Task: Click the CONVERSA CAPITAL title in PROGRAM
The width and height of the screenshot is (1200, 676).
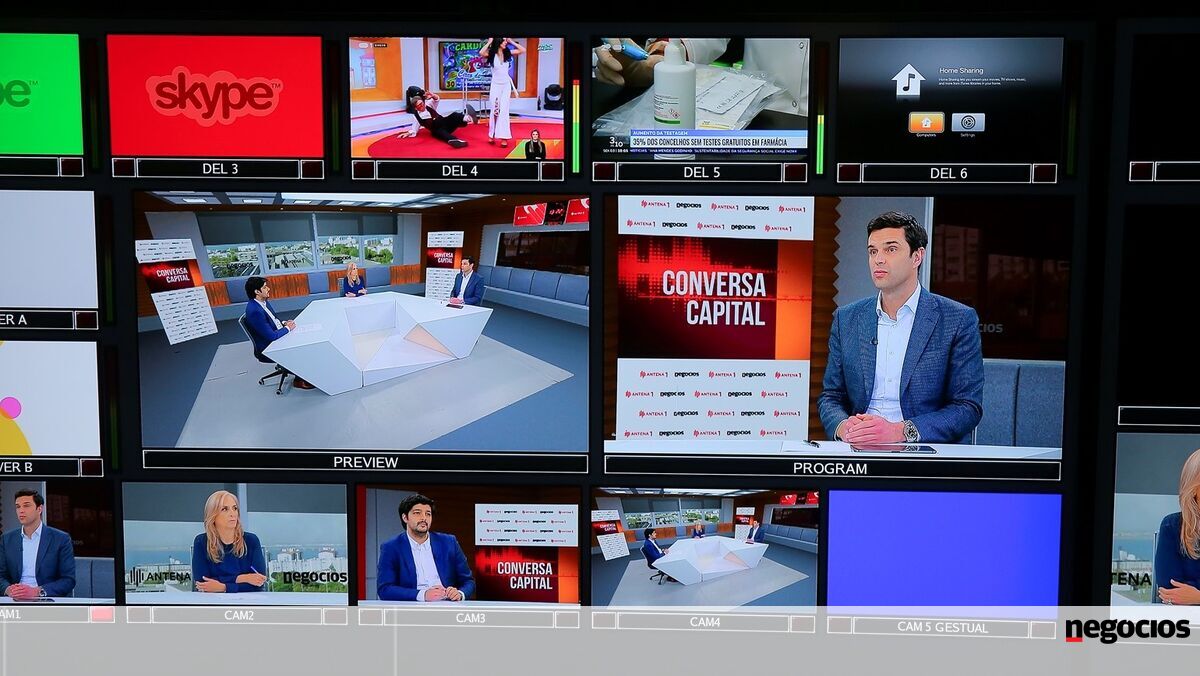Action: (x=713, y=297)
